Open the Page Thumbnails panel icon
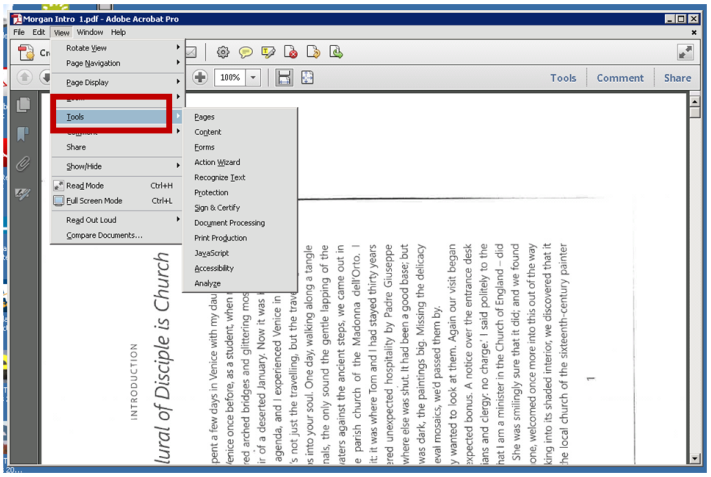Viewport: 711px width, 477px height. click(23, 105)
